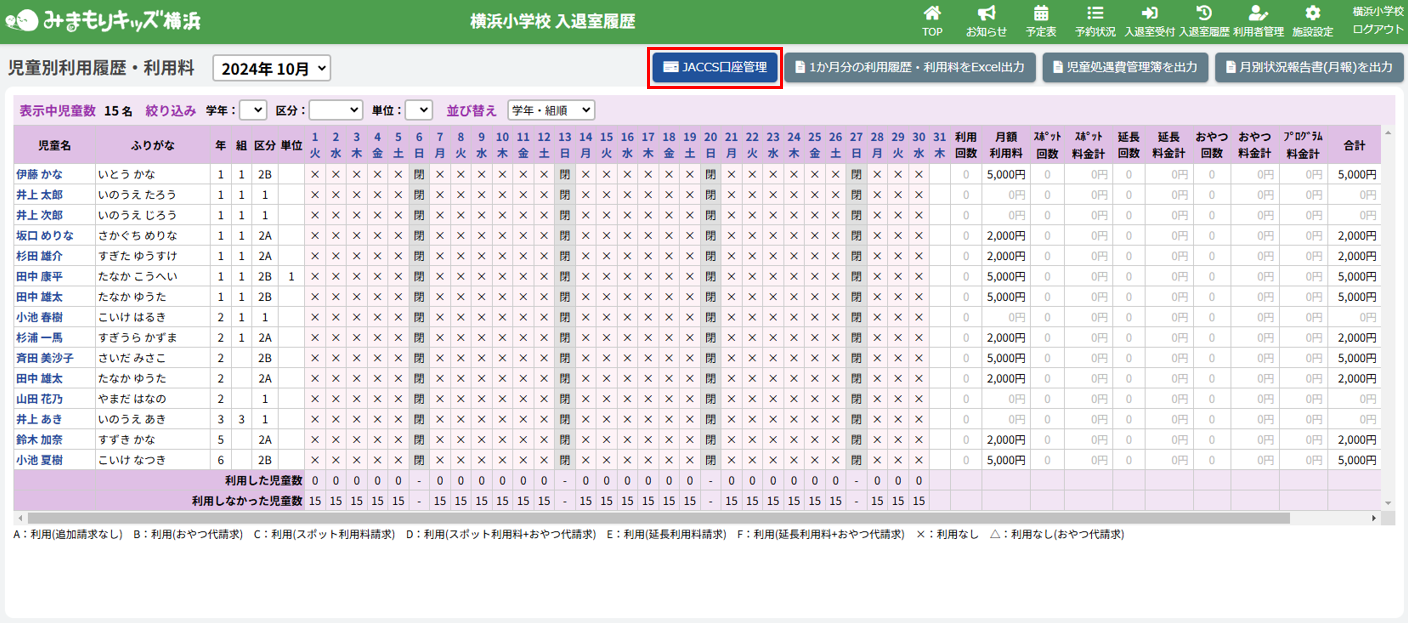Expand the 学年 filter dropdown

(x=253, y=110)
